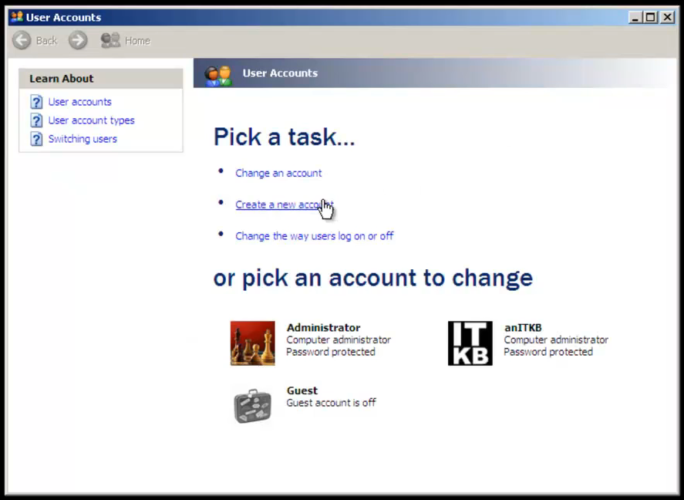Click the help icon beside Switching users
Image resolution: width=684 pixels, height=500 pixels.
tap(37, 139)
